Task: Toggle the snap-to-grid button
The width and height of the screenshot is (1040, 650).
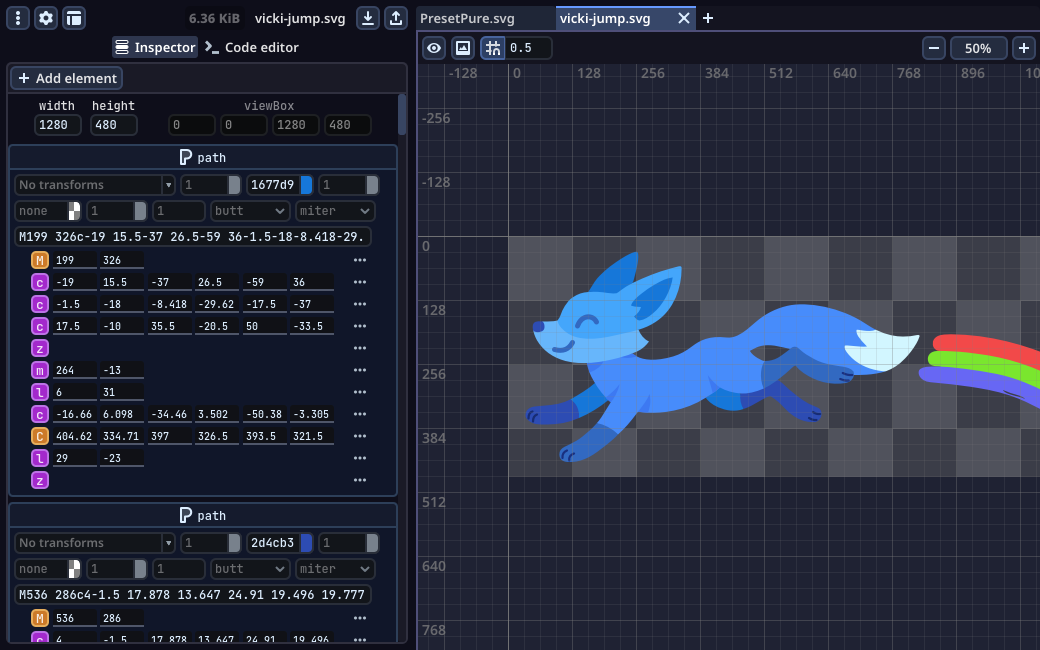Action: coord(493,48)
